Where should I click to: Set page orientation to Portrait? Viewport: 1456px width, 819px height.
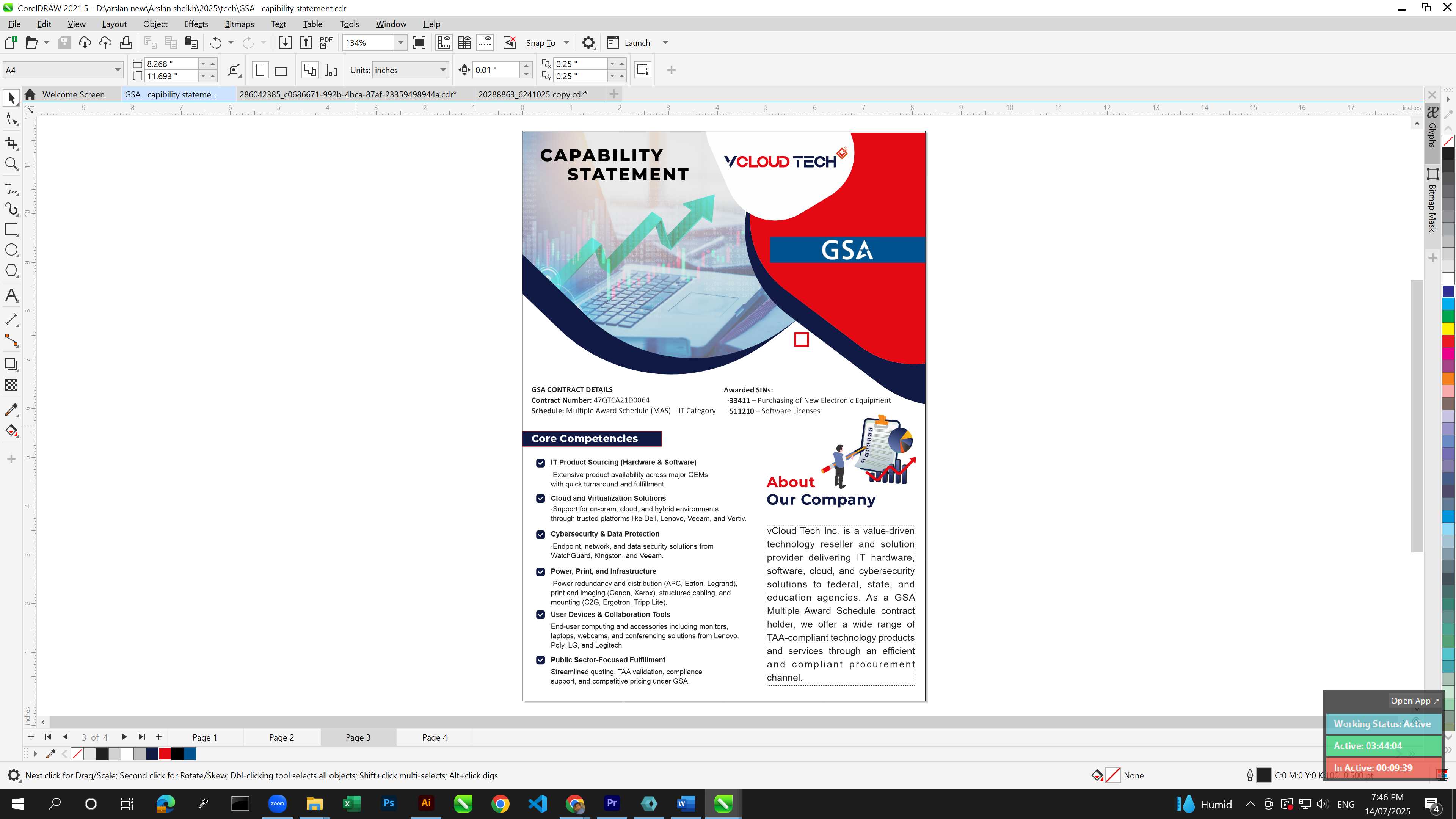[x=260, y=70]
